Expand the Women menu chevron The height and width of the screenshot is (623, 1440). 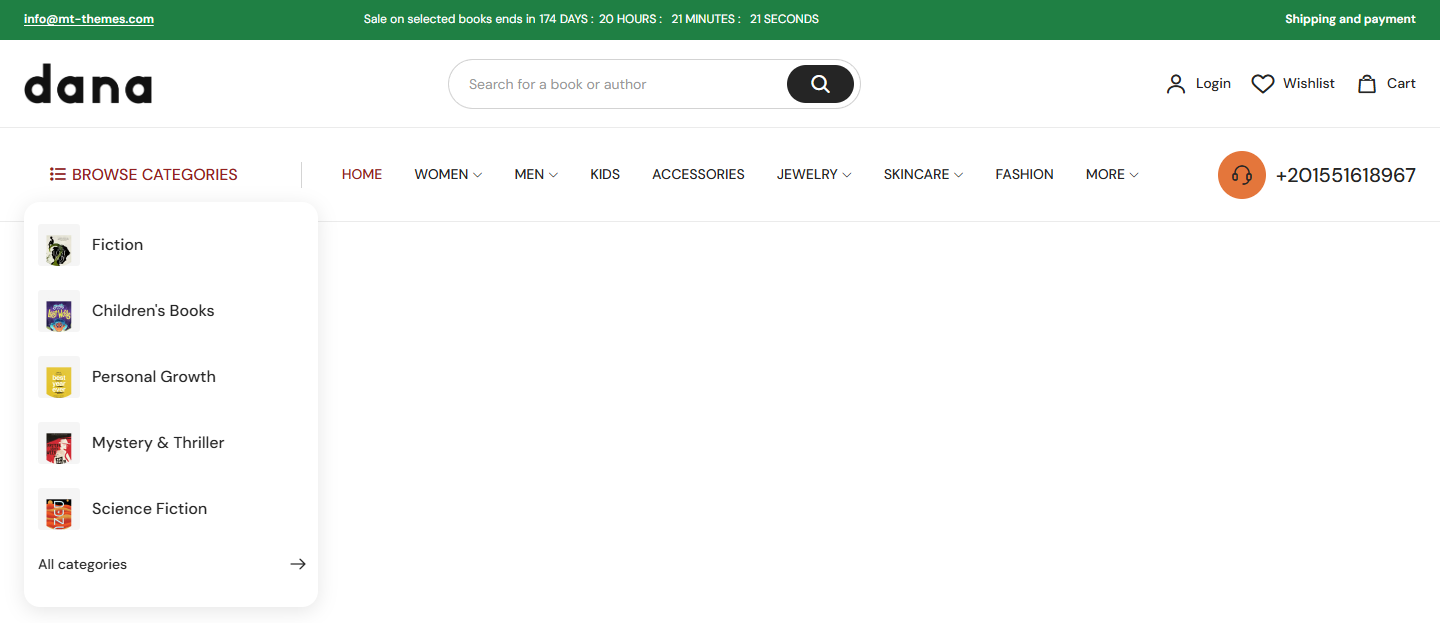pyautogui.click(x=477, y=175)
